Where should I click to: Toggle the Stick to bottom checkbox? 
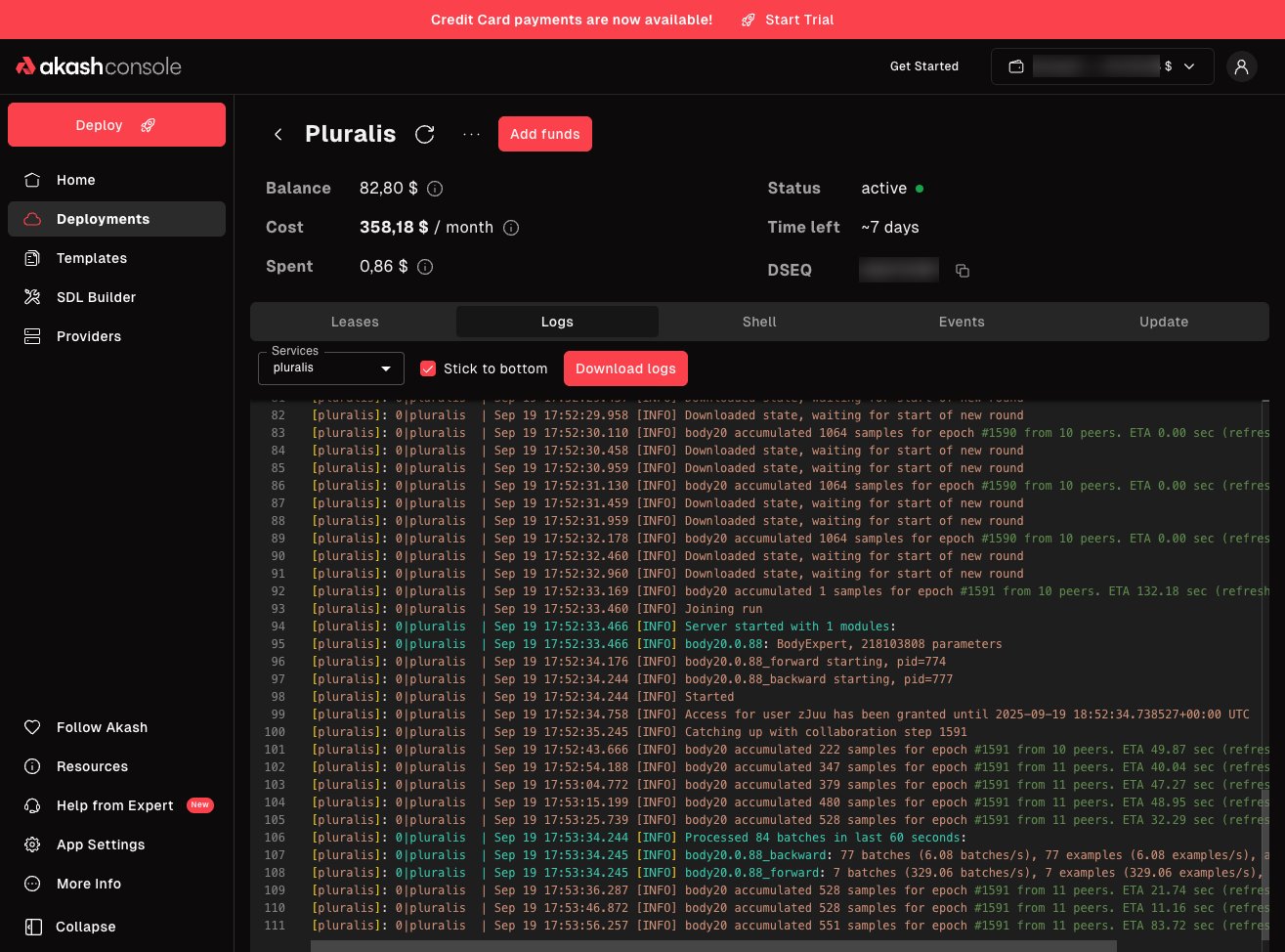428,368
